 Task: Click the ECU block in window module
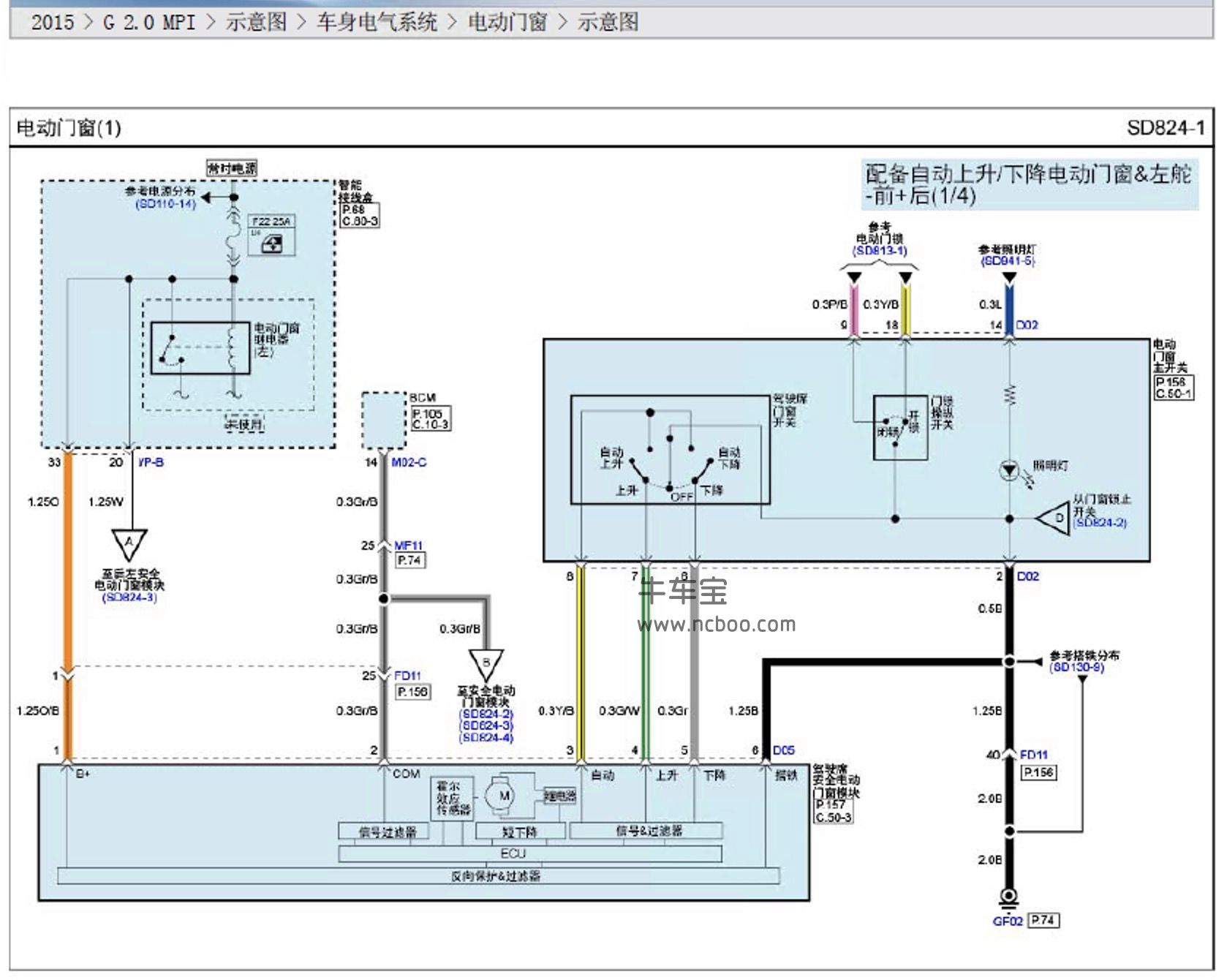[x=530, y=854]
